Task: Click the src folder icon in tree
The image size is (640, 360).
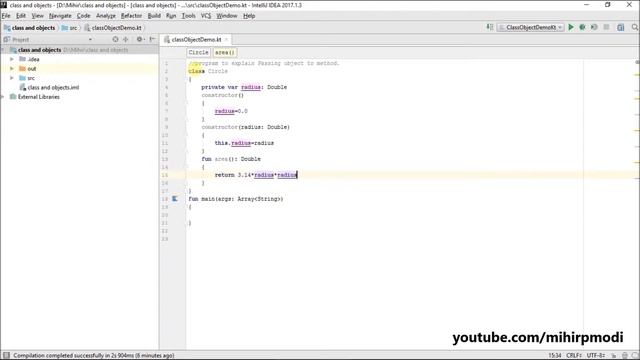Action: (22, 78)
